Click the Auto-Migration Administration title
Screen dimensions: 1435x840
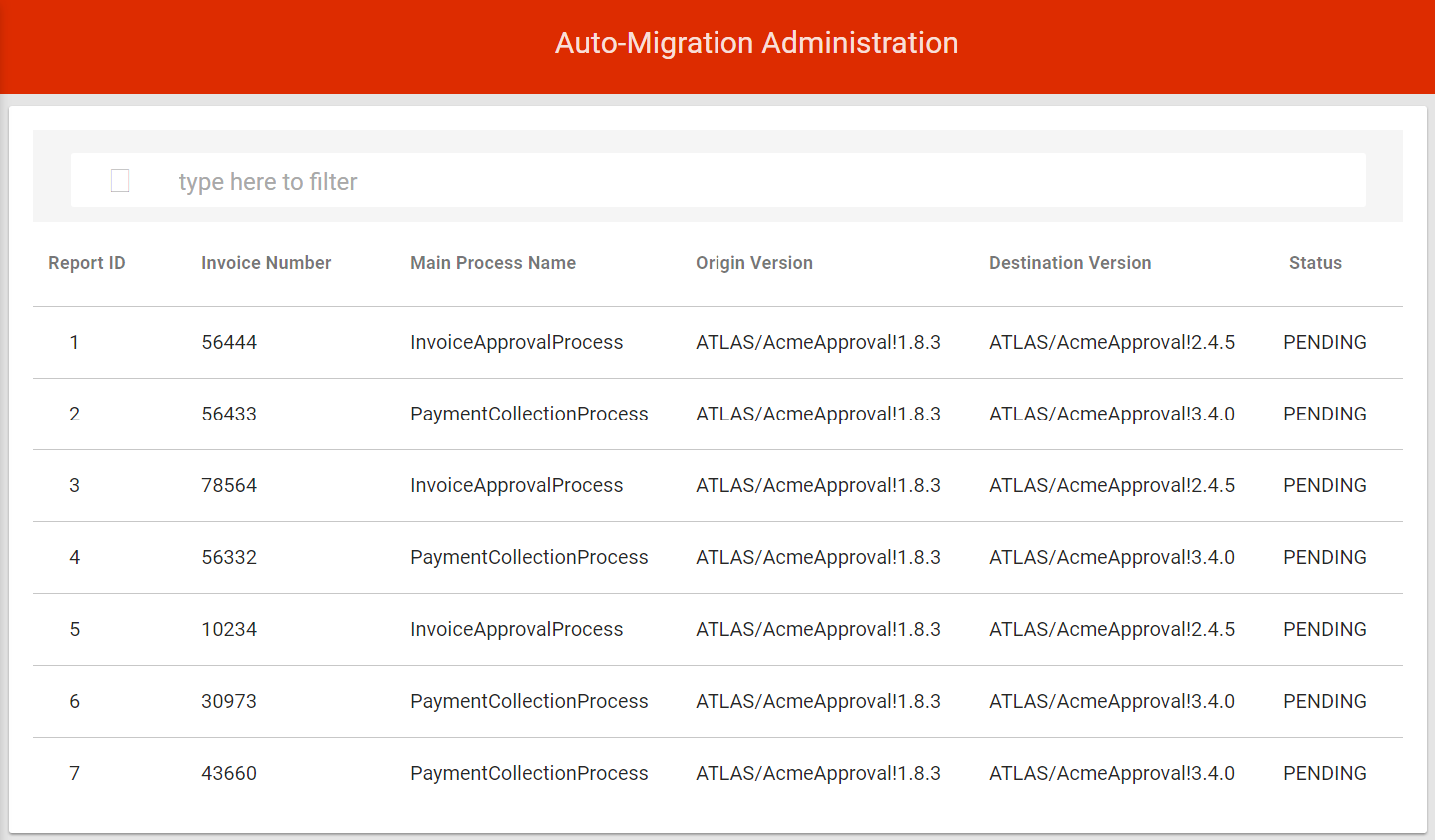click(x=756, y=43)
